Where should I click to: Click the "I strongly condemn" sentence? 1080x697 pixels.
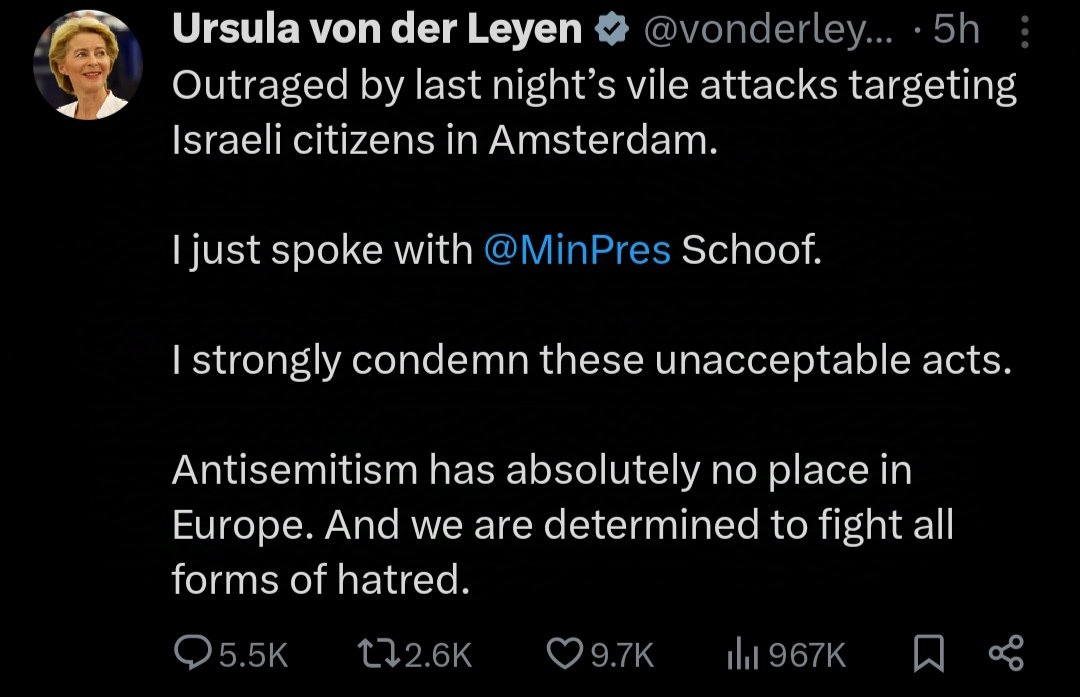(592, 360)
